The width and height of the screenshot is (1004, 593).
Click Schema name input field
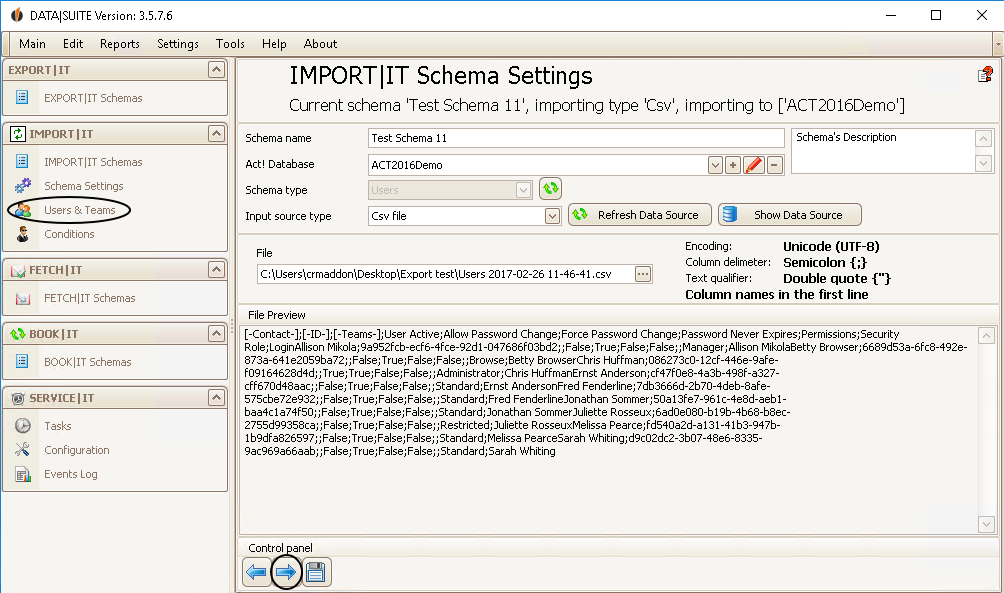pyautogui.click(x=576, y=138)
